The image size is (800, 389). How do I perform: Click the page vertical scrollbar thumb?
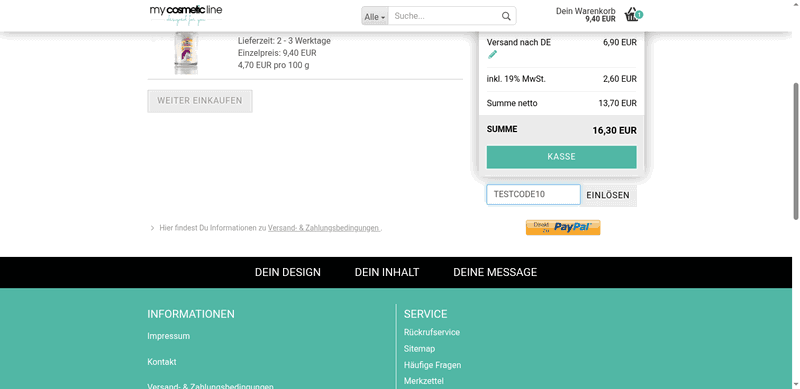(795, 152)
